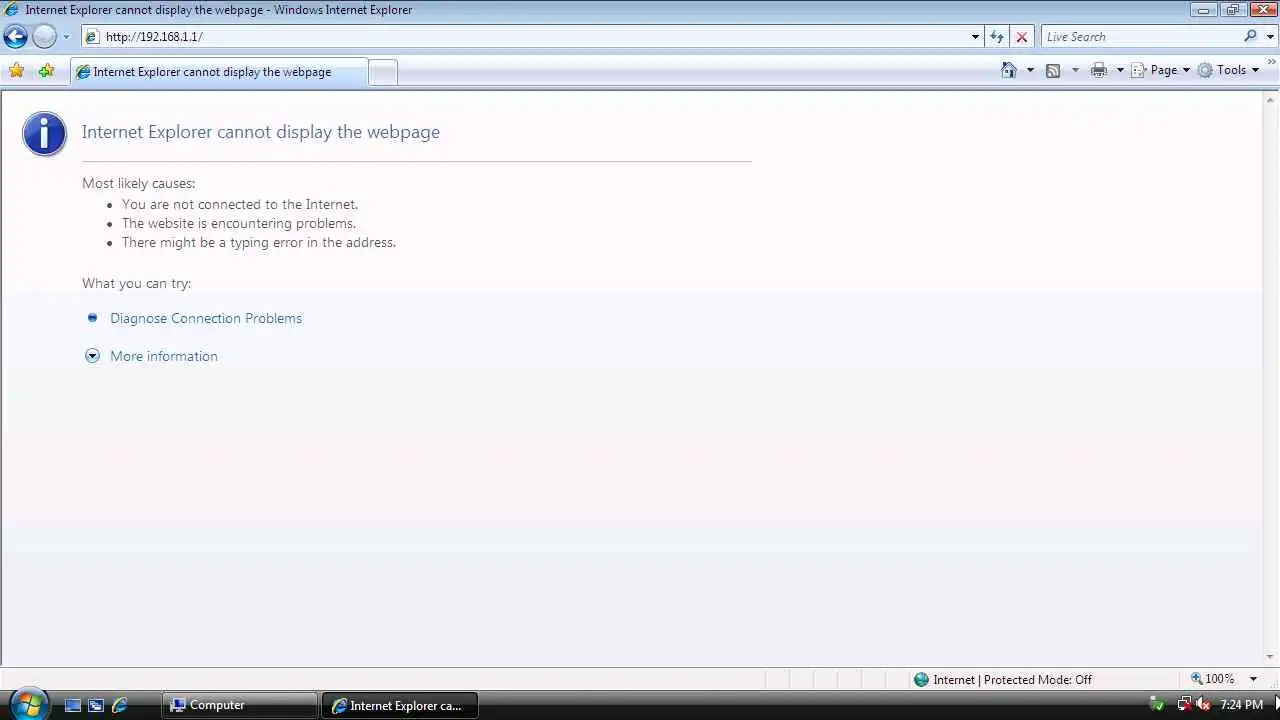Expand the More information section
Image resolution: width=1280 pixels, height=720 pixels.
point(163,356)
